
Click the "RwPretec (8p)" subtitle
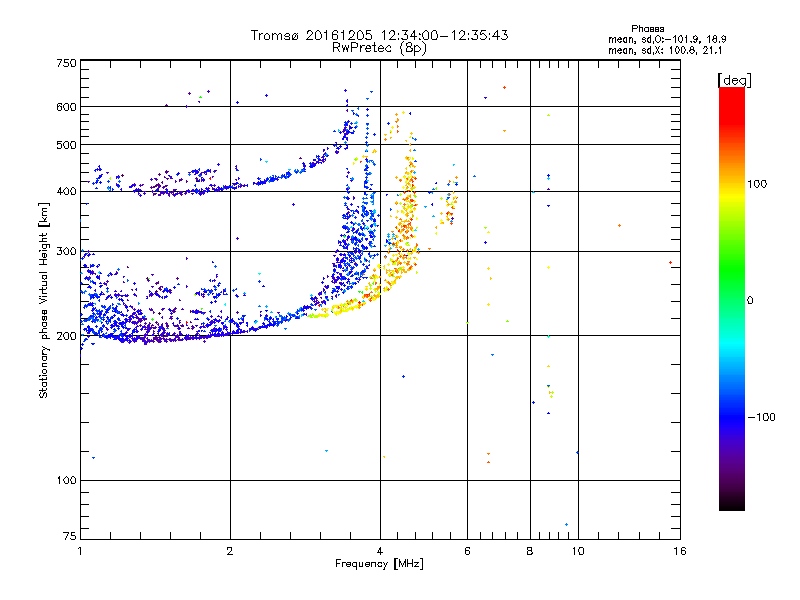(x=379, y=48)
